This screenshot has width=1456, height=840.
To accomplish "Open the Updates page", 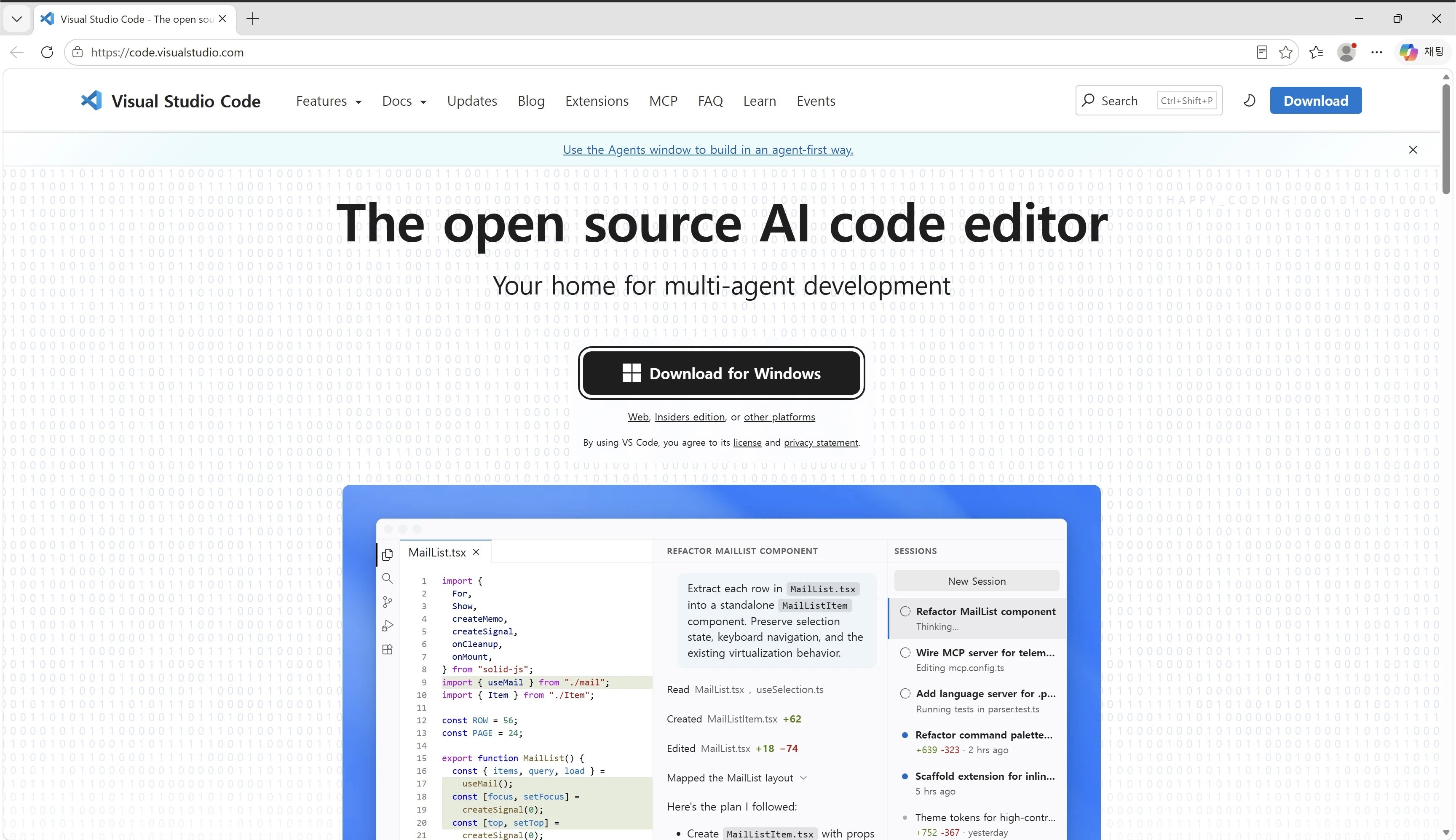I will tap(472, 101).
